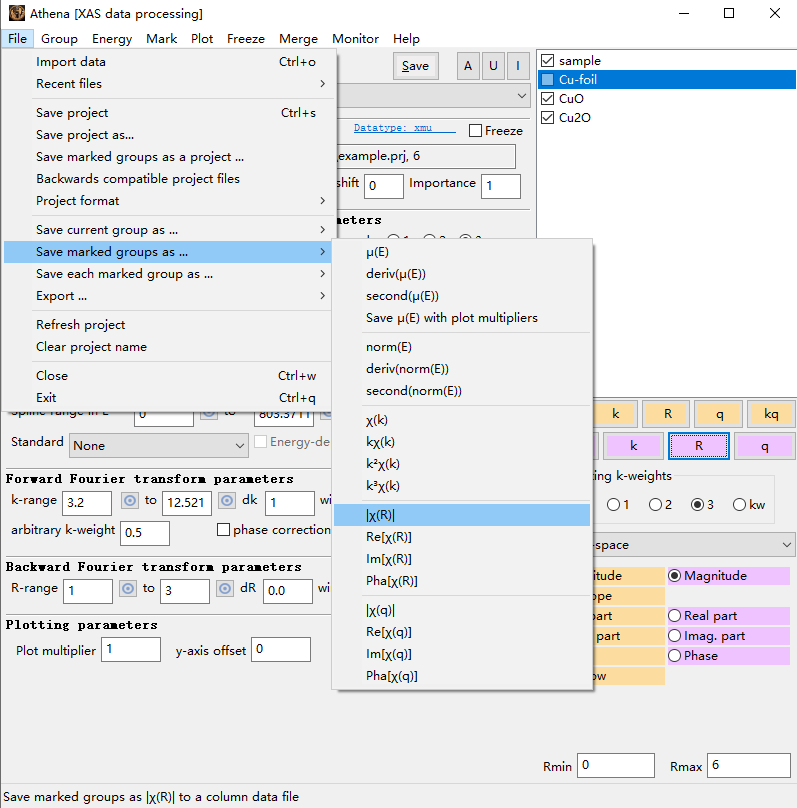Click Pha[χ(R)] submenu entry
Screen dimensions: 797x808
tap(462, 581)
